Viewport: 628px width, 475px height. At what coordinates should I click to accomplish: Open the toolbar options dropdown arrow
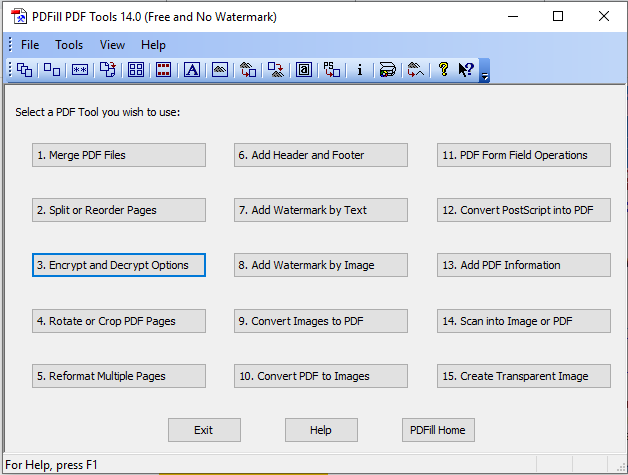point(484,71)
